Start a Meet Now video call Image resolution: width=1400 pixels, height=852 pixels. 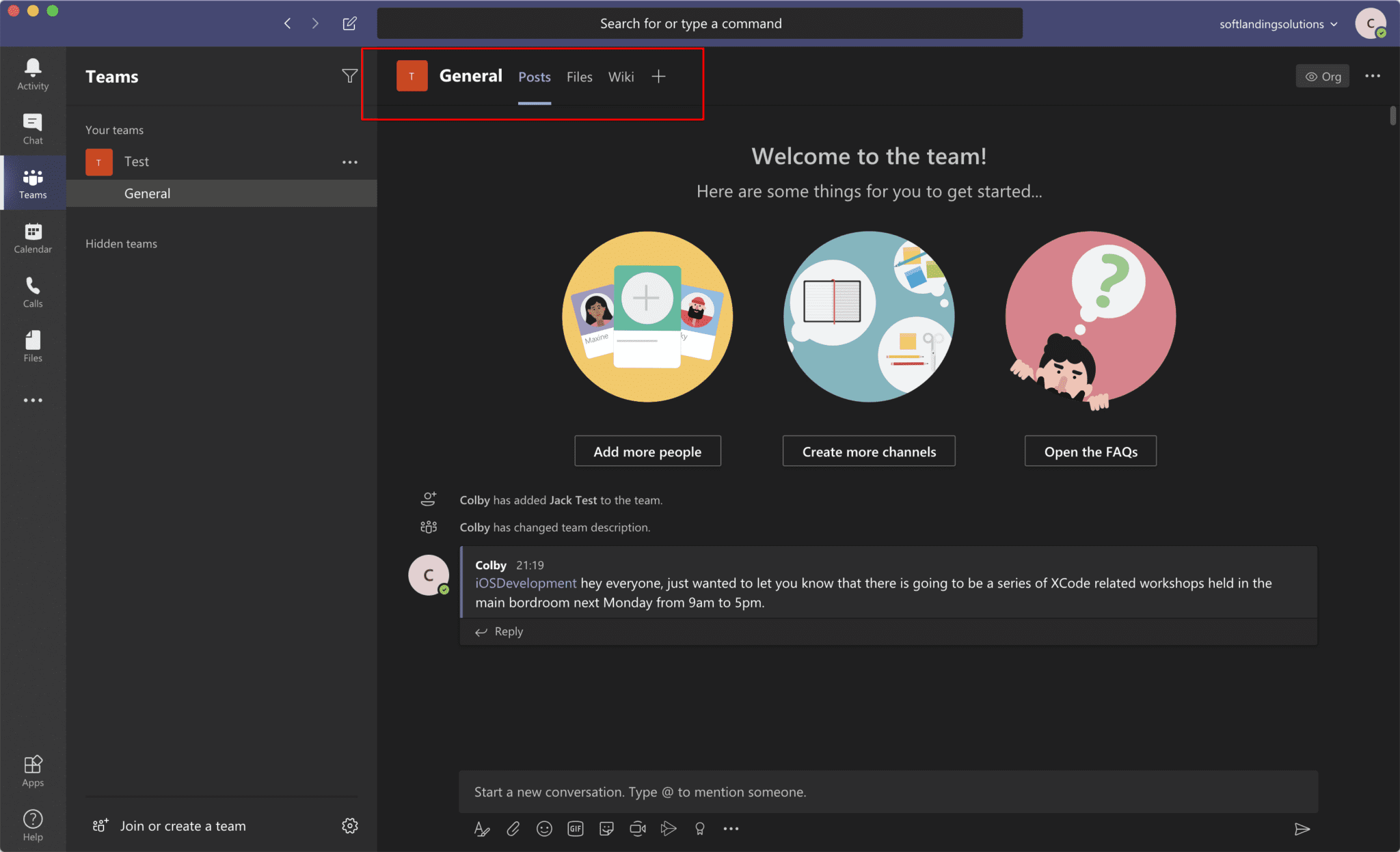[638, 828]
